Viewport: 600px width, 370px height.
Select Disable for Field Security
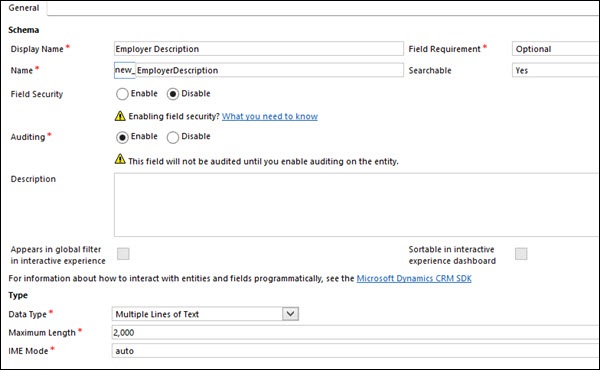tap(173, 94)
